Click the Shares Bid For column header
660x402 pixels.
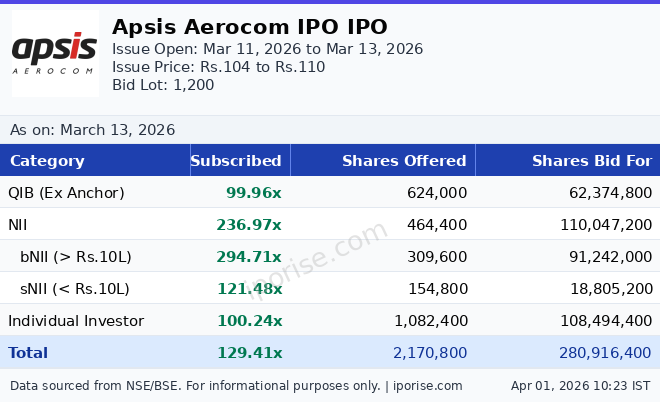[591, 161]
